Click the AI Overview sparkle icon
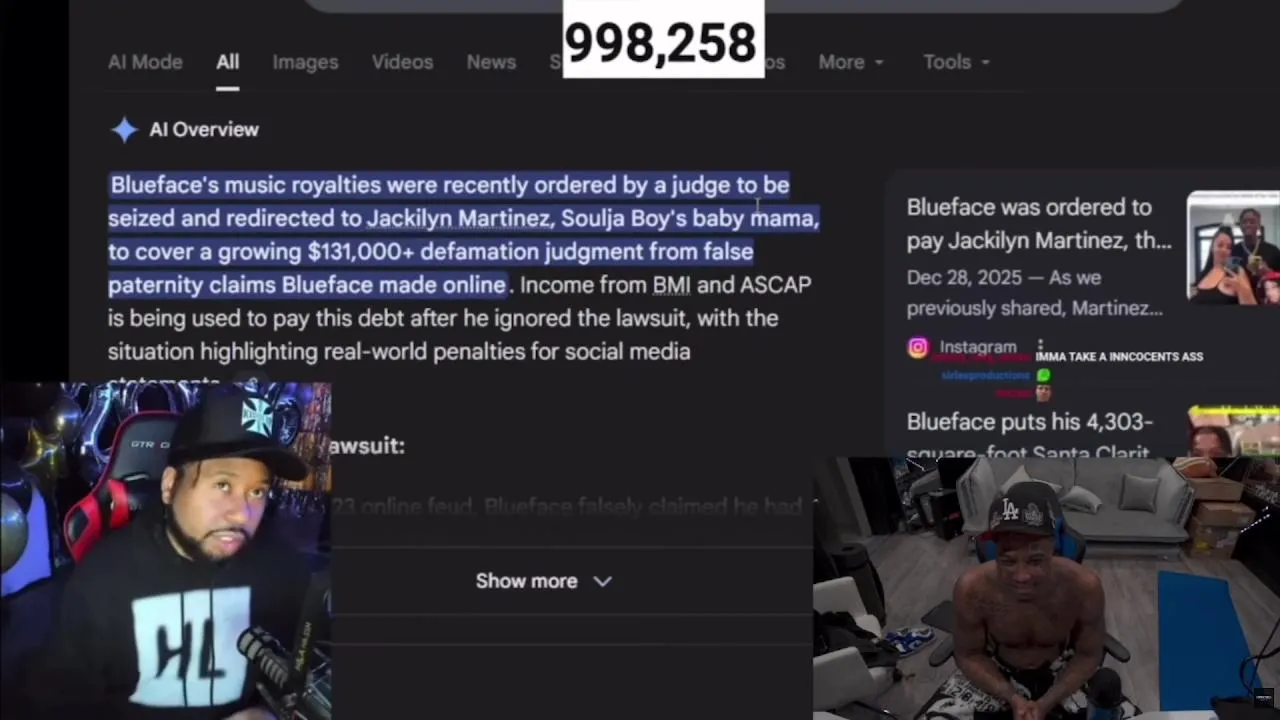The image size is (1280, 720). click(124, 129)
